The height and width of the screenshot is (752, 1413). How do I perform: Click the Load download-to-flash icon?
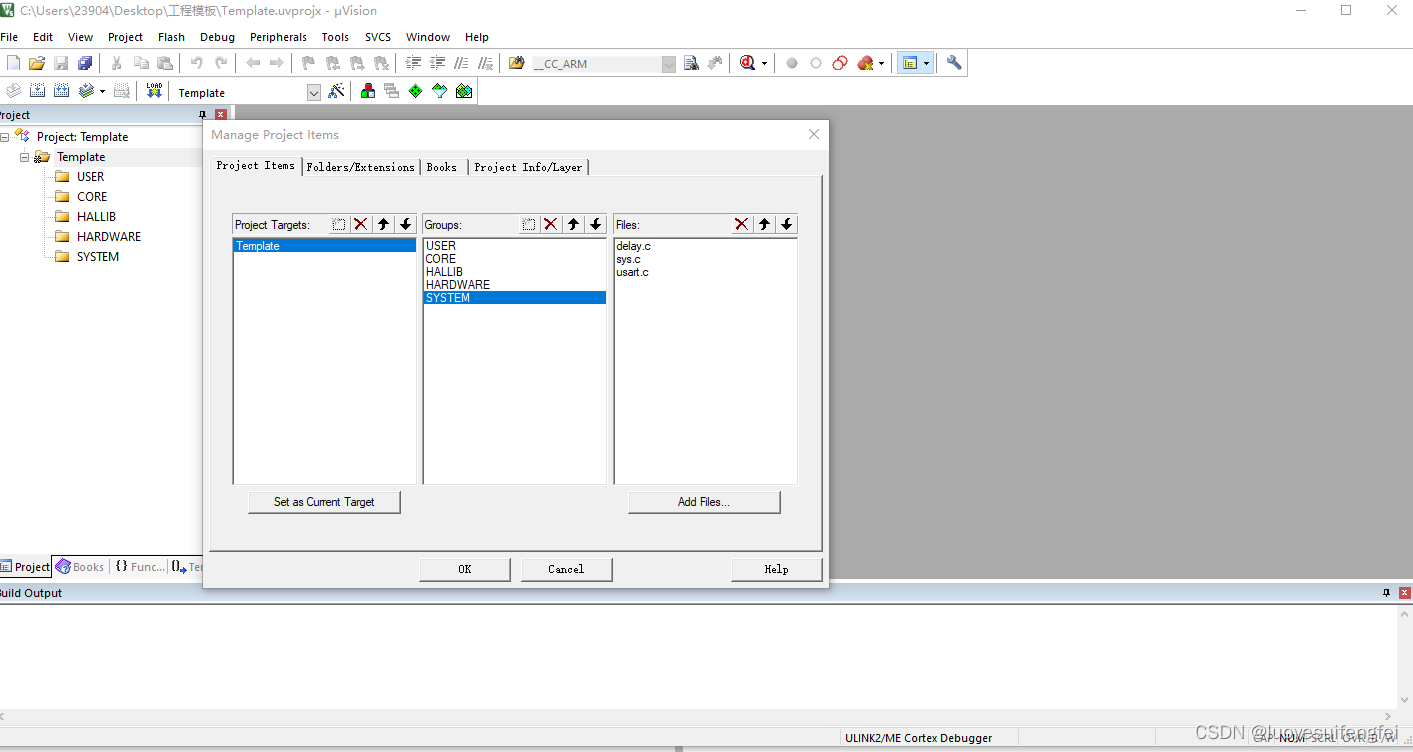click(x=154, y=91)
